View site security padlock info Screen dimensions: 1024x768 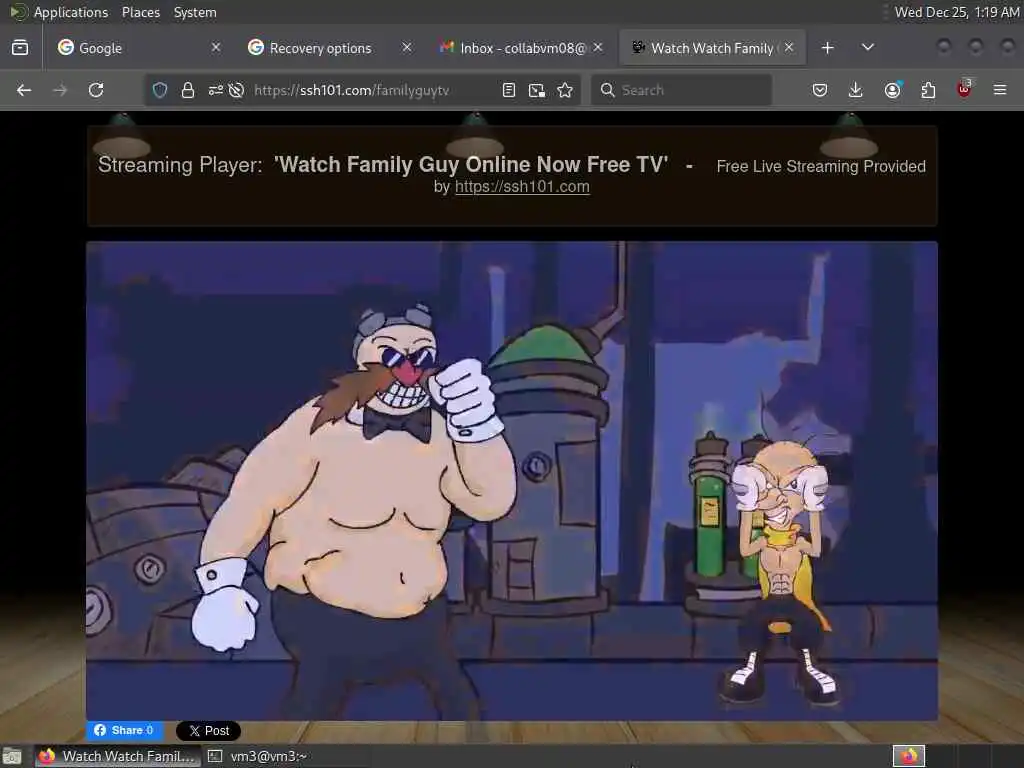tap(187, 90)
